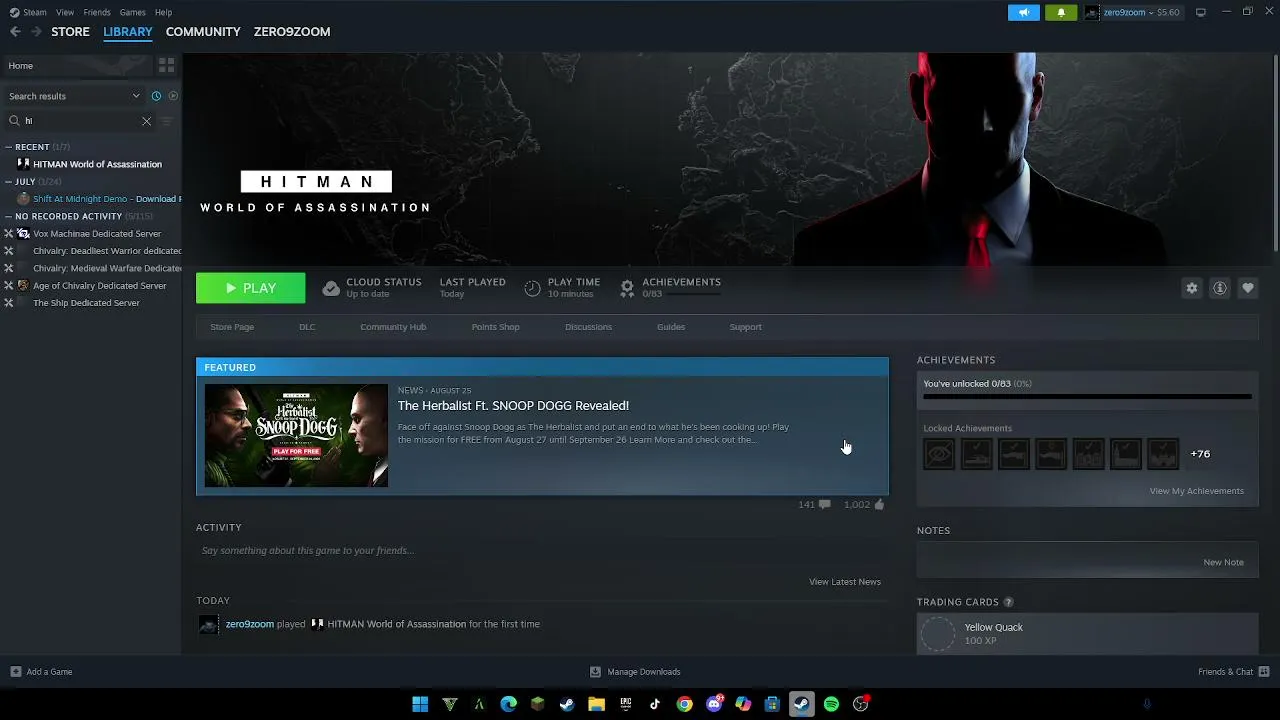Open the DLC link

point(307,327)
